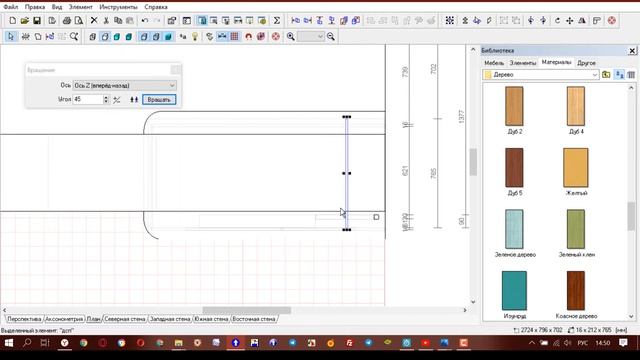This screenshot has height=360, width=640.
Task: Click the red circle icon at toolbar end
Action: (611, 20)
